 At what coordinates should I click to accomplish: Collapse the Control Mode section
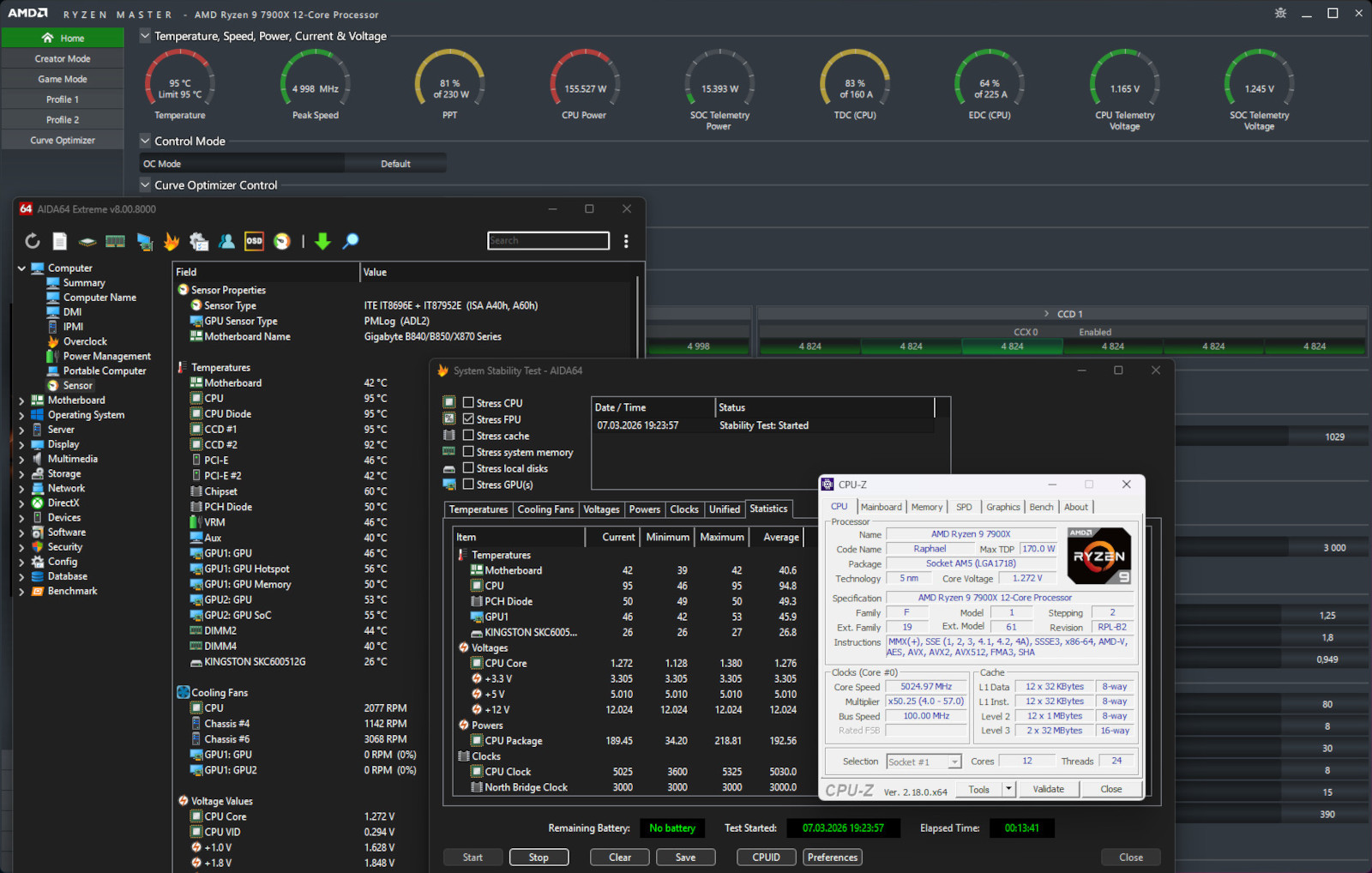(145, 141)
